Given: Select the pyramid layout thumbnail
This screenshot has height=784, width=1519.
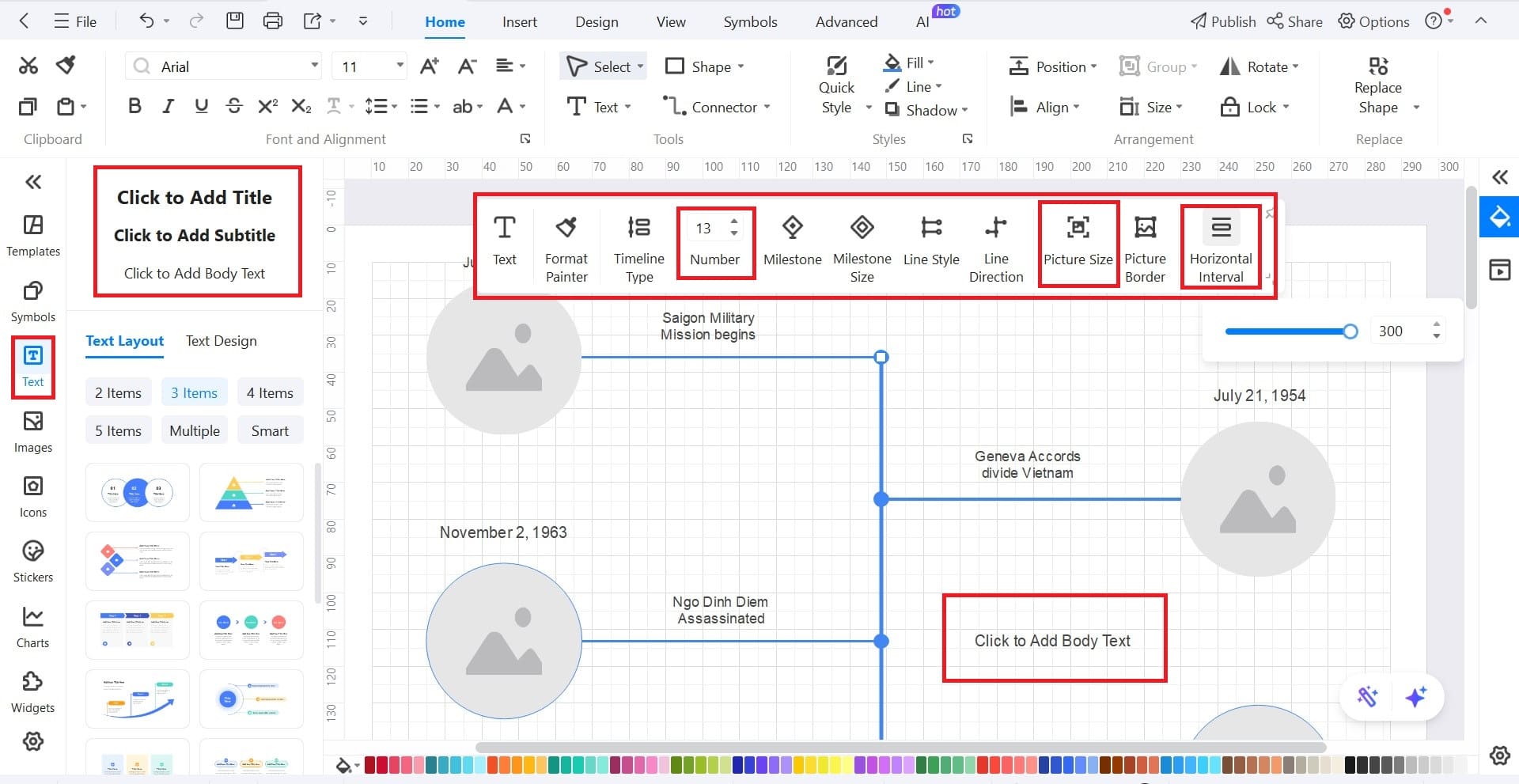Looking at the screenshot, I should pos(252,492).
